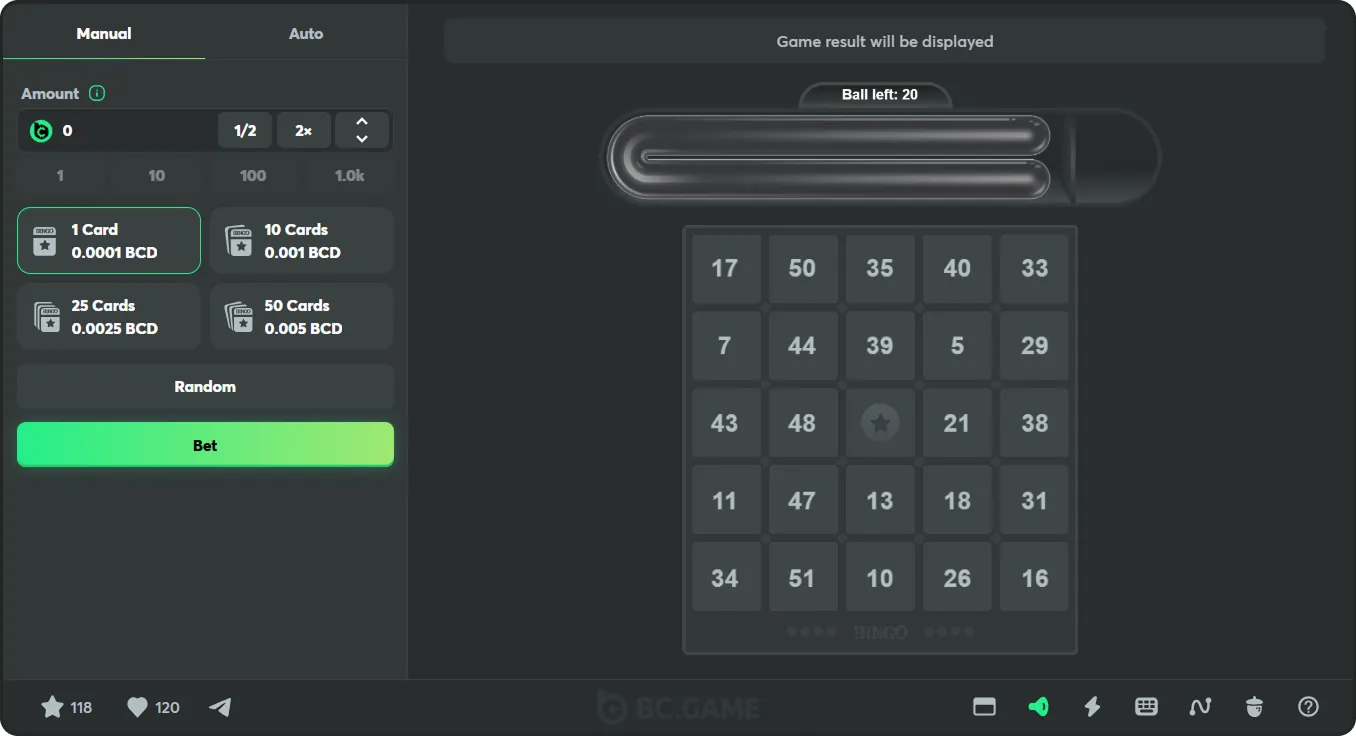This screenshot has width=1356, height=736.
Task: Click bingo cell number 17
Action: coord(725,268)
